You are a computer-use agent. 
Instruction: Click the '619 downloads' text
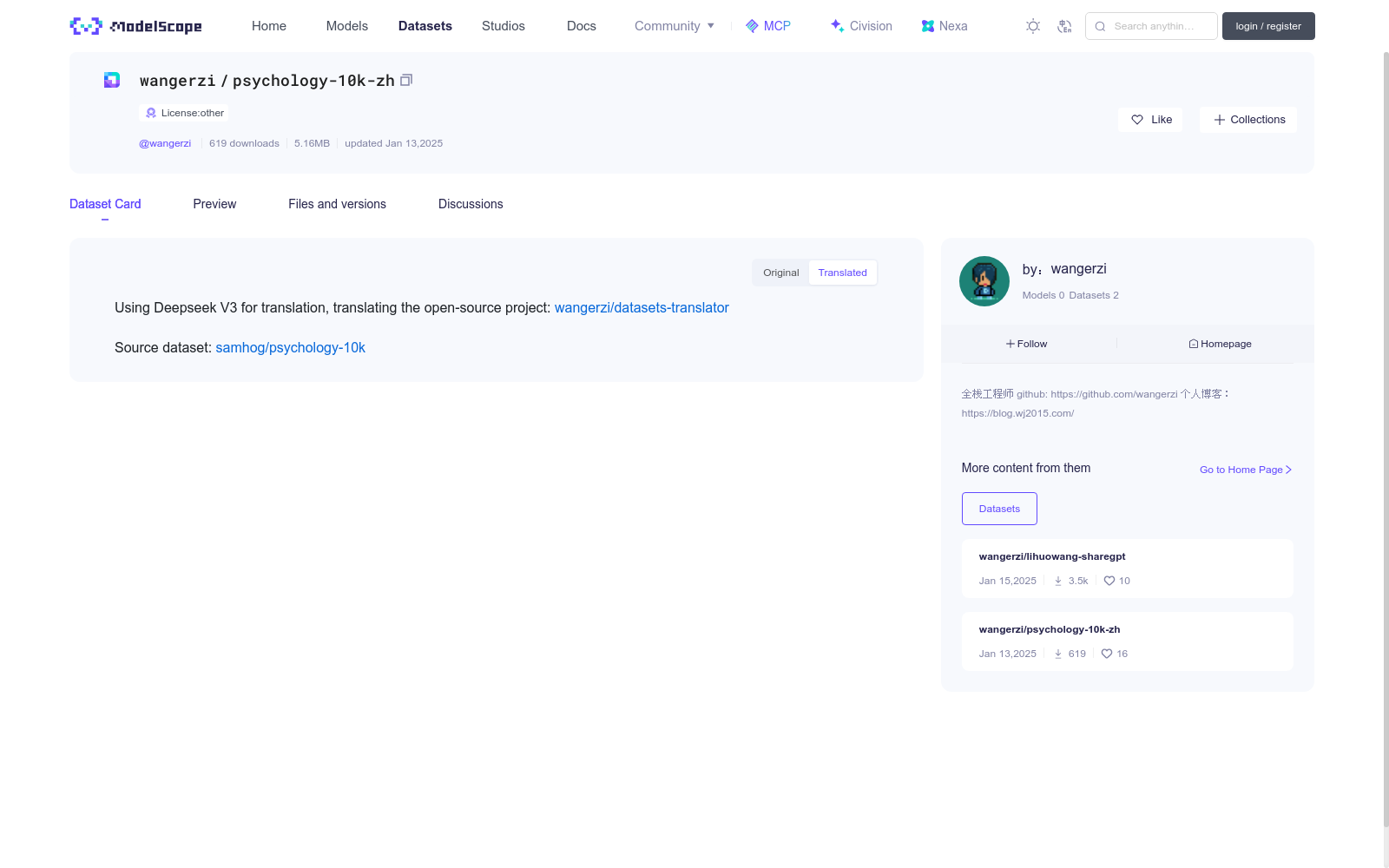click(244, 143)
